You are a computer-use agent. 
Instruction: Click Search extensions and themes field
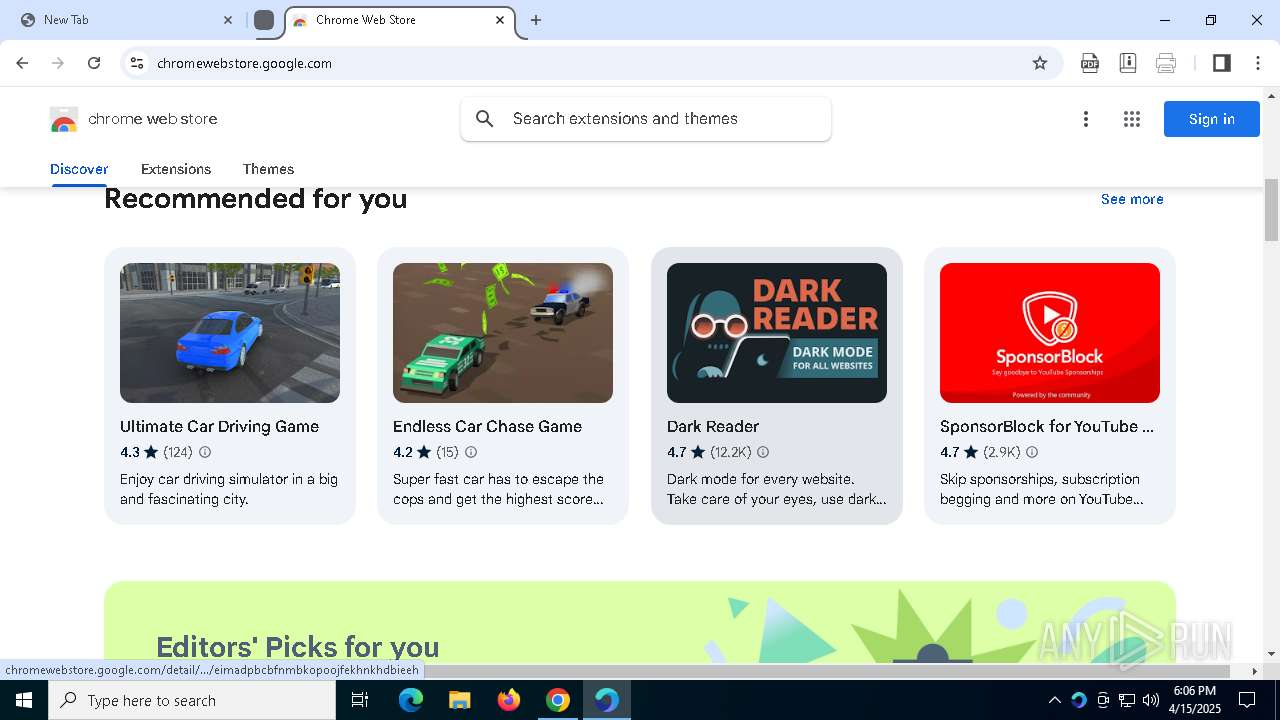(x=646, y=119)
